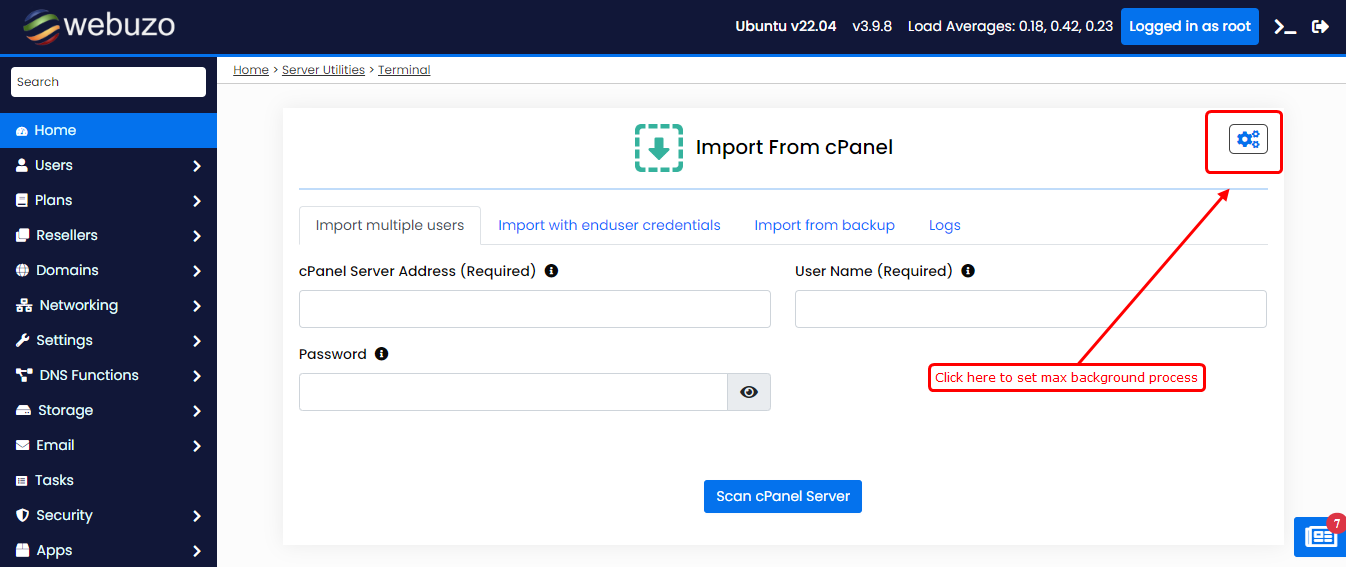Click info icon beside User Name label
1346x567 pixels.
tap(968, 271)
